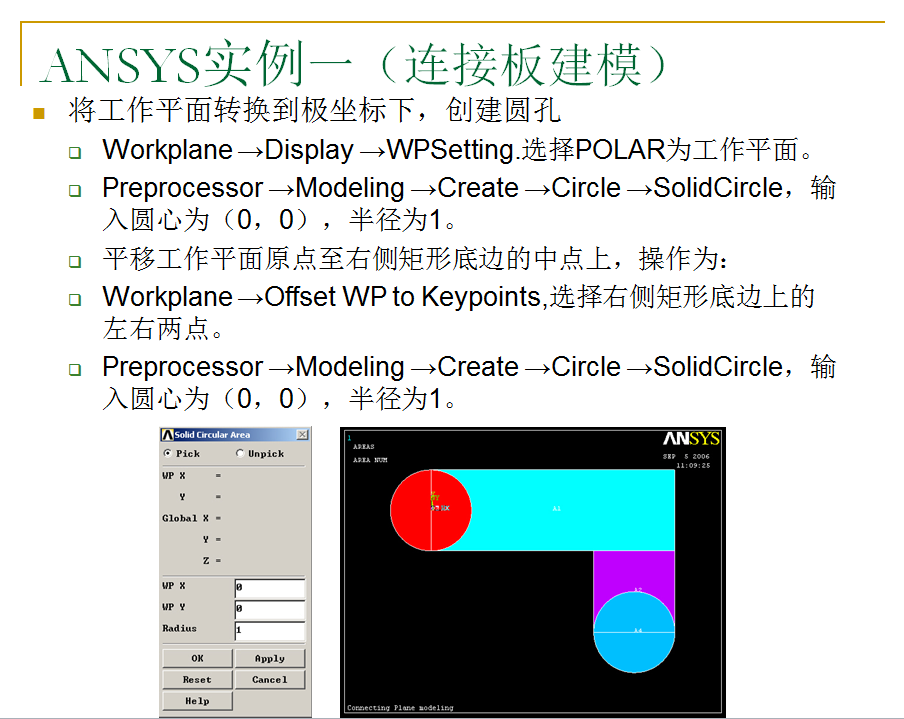The height and width of the screenshot is (719, 904).
Task: Open Help for Solid Circular Area
Action: click(197, 701)
